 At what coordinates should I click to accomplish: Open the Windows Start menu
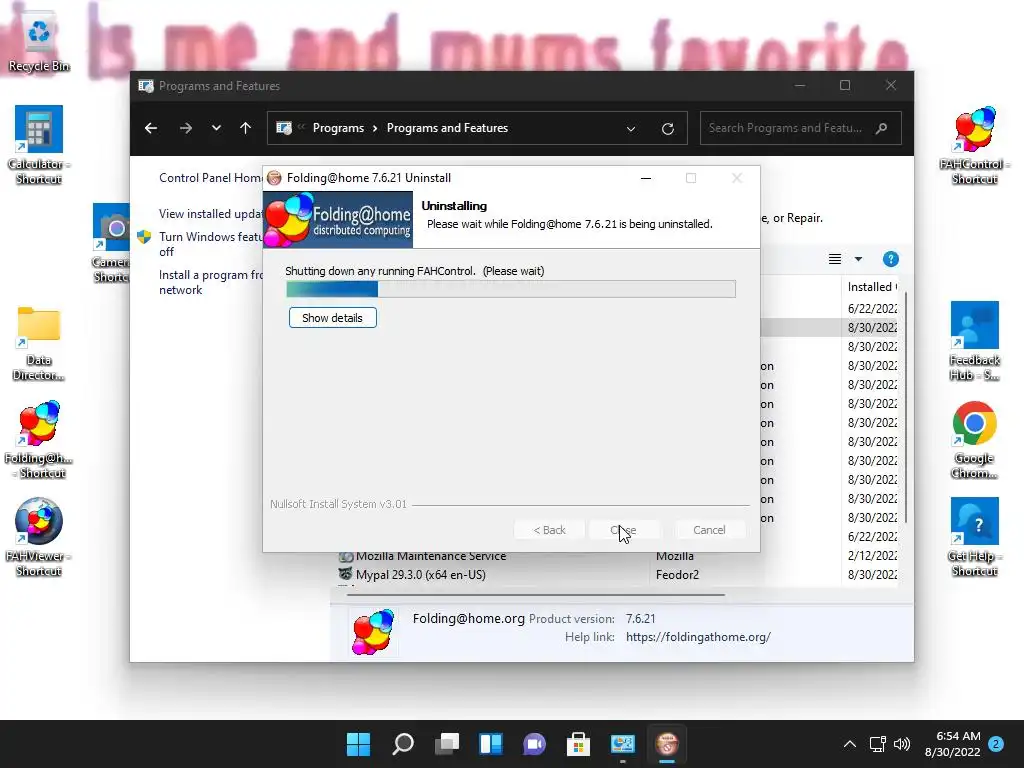tap(358, 744)
